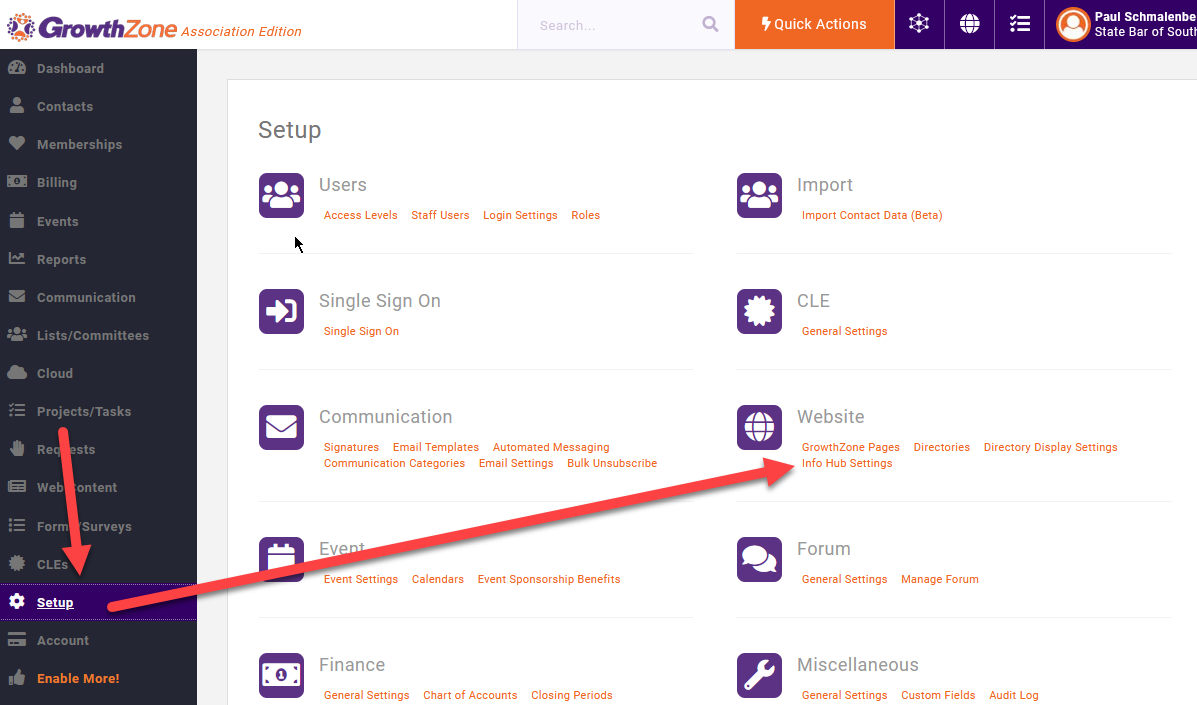The height and width of the screenshot is (705, 1197).
Task: Open the Access Levels link
Action: [360, 215]
